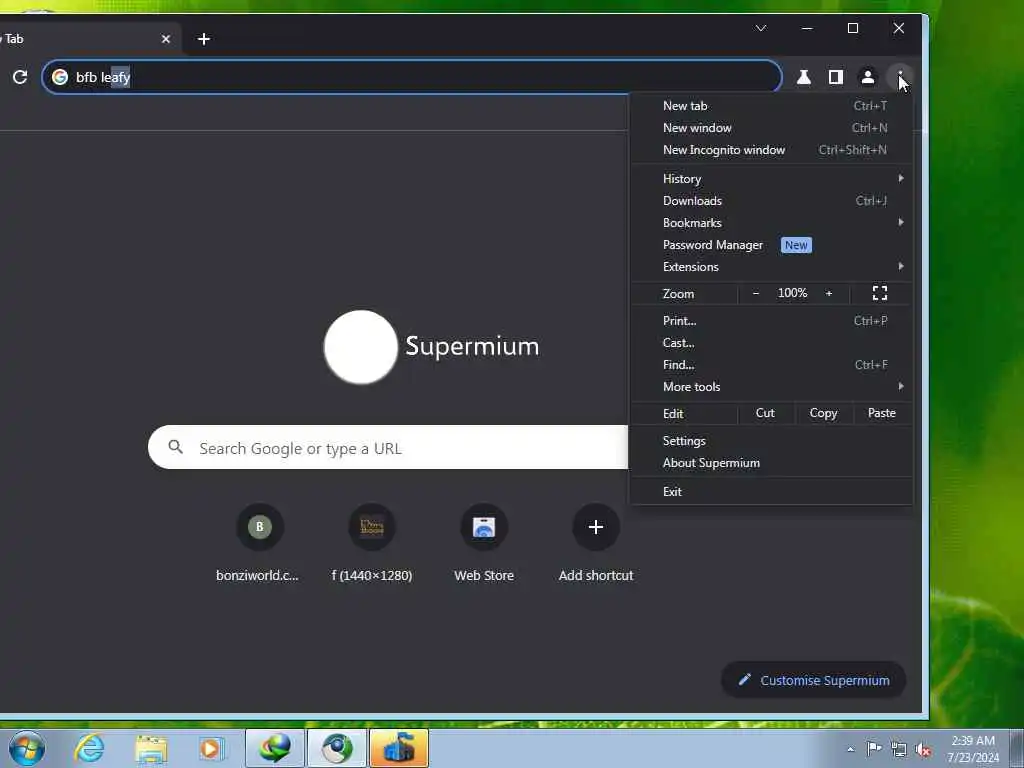Click Cut in the Edit row
The width and height of the screenshot is (1024, 768).
[765, 413]
